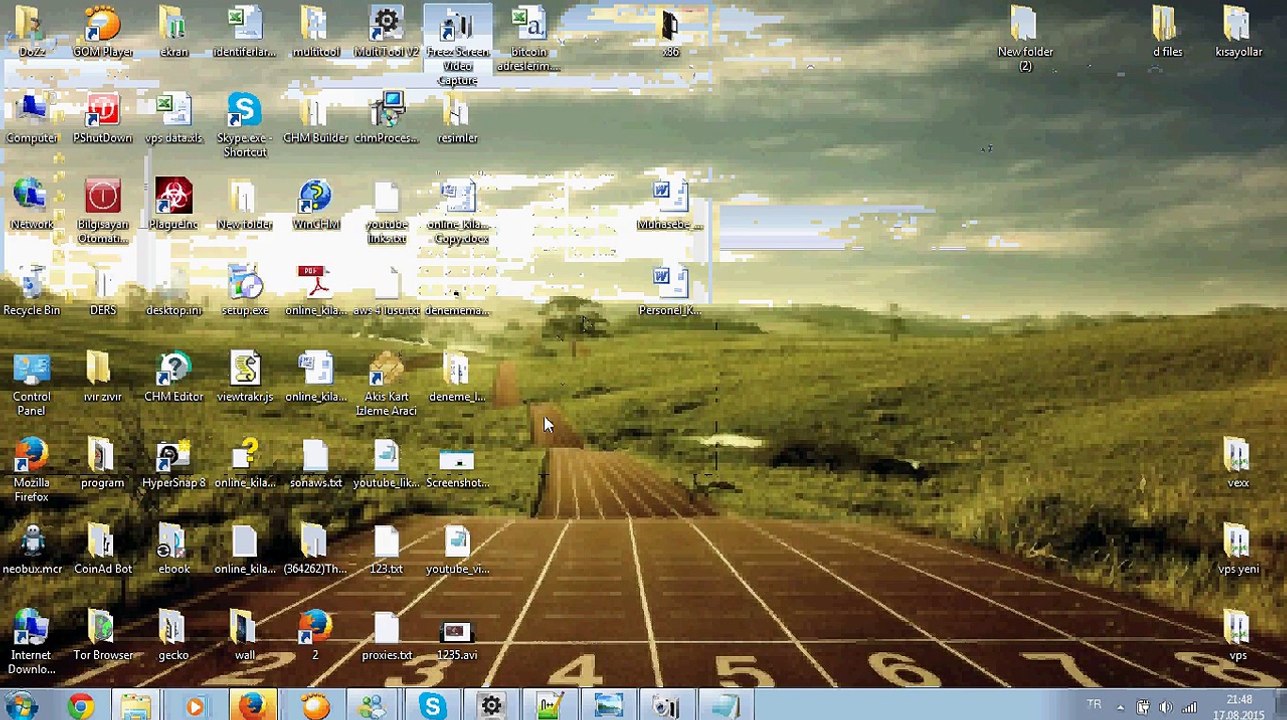1287x720 pixels.
Task: Select Akis Kart Izleme Araci shortcut
Action: coord(386,385)
